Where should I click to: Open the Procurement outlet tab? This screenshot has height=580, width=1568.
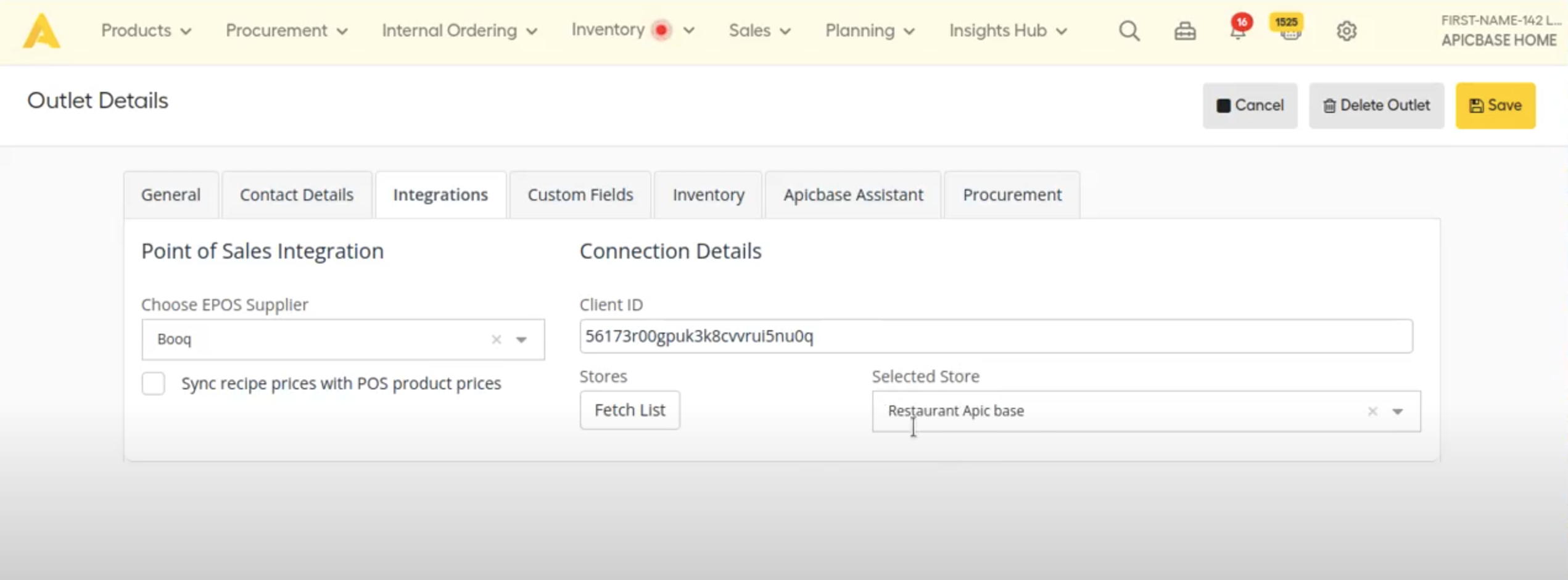tap(1012, 195)
